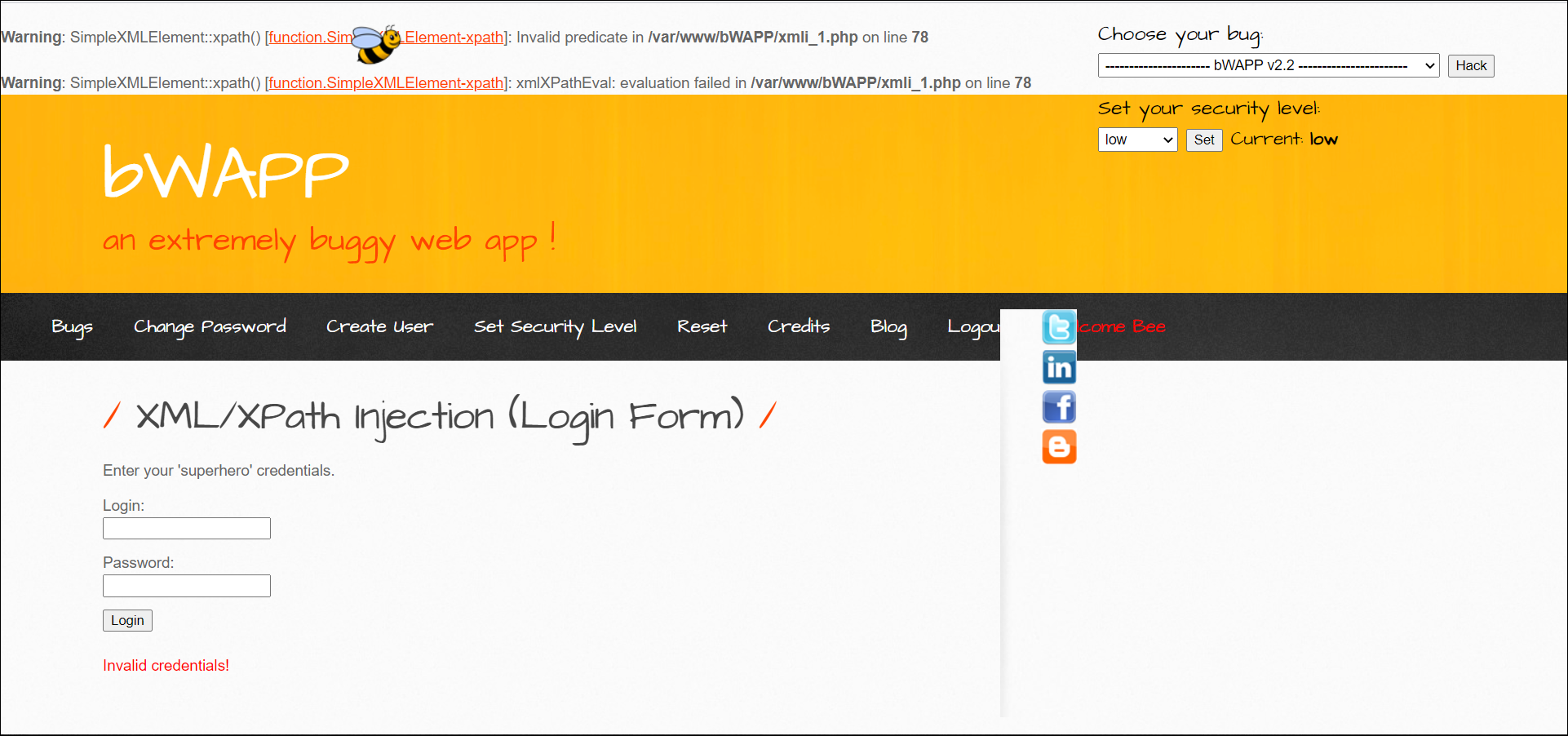Open the Credits menu item
This screenshot has height=736, width=1568.
[x=799, y=326]
